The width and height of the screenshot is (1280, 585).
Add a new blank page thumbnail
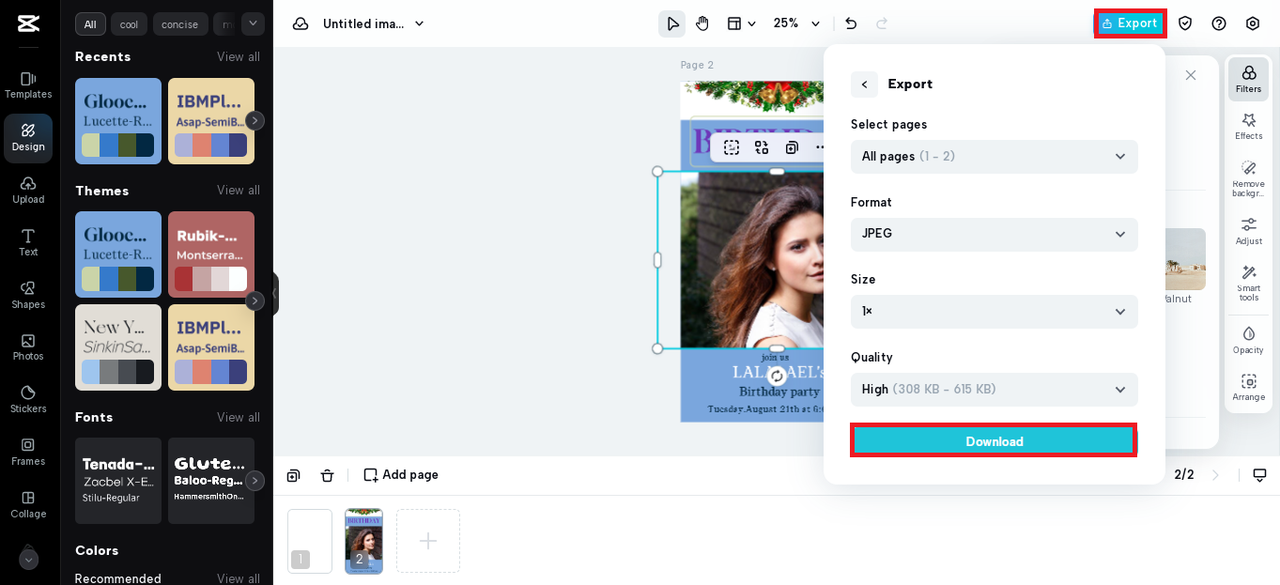[428, 541]
